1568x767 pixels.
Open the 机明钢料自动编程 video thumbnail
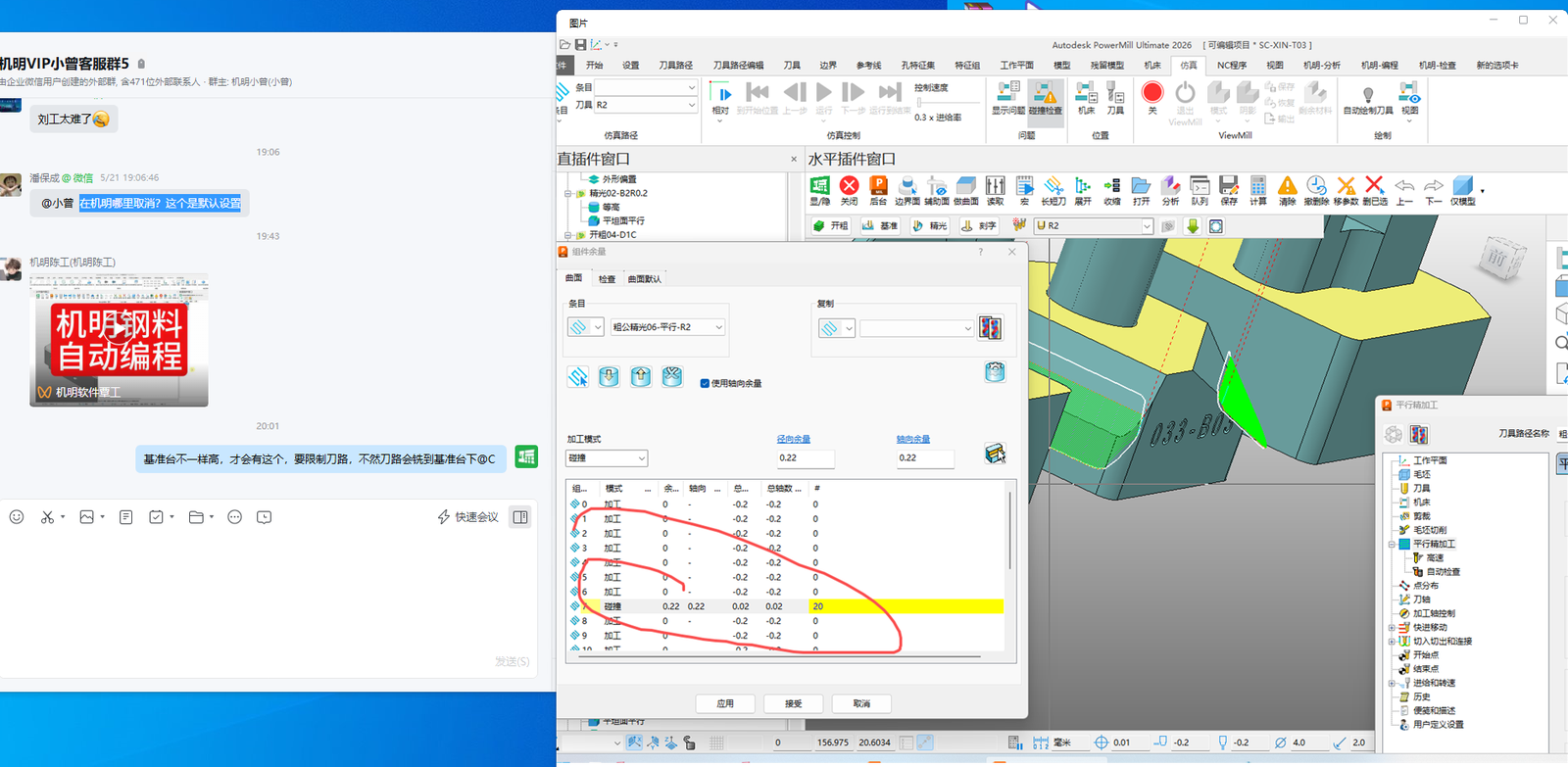point(119,340)
